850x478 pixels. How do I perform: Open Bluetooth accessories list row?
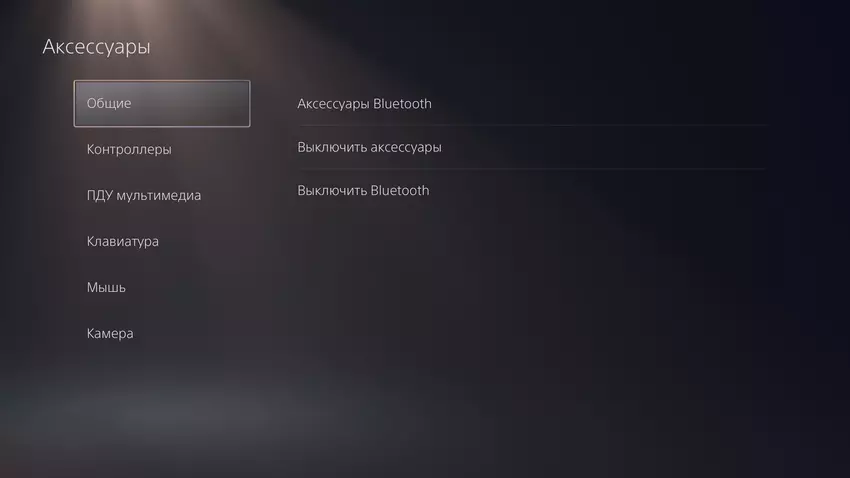click(531, 104)
